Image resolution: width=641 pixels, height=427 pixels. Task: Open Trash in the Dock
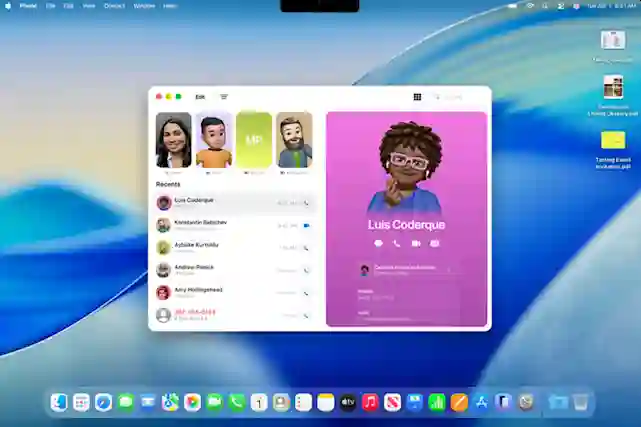pyautogui.click(x=580, y=402)
